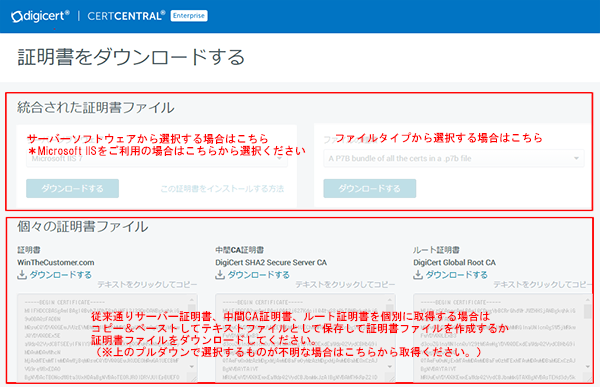Click the 中間CA証明書 column label
Viewport: 600px width, 387px height.
(240, 250)
